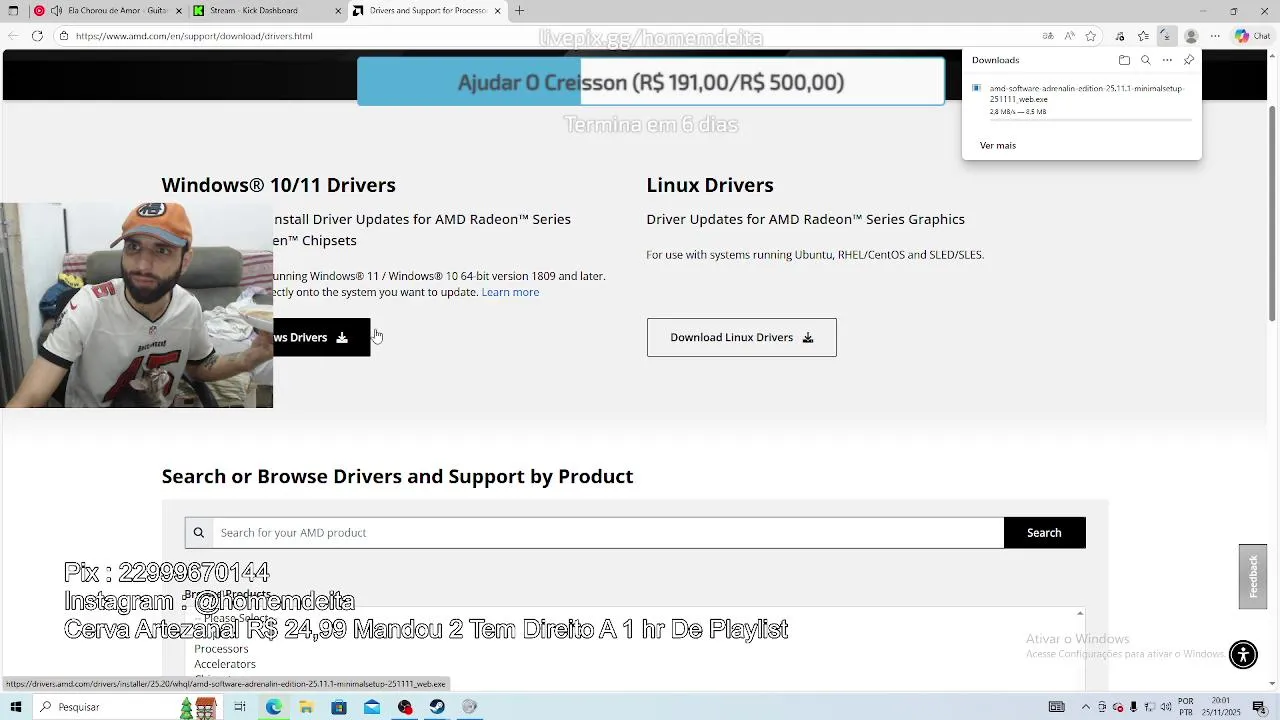The image size is (1280, 720).
Task: Open the accessibility widget icon
Action: pos(1243,656)
